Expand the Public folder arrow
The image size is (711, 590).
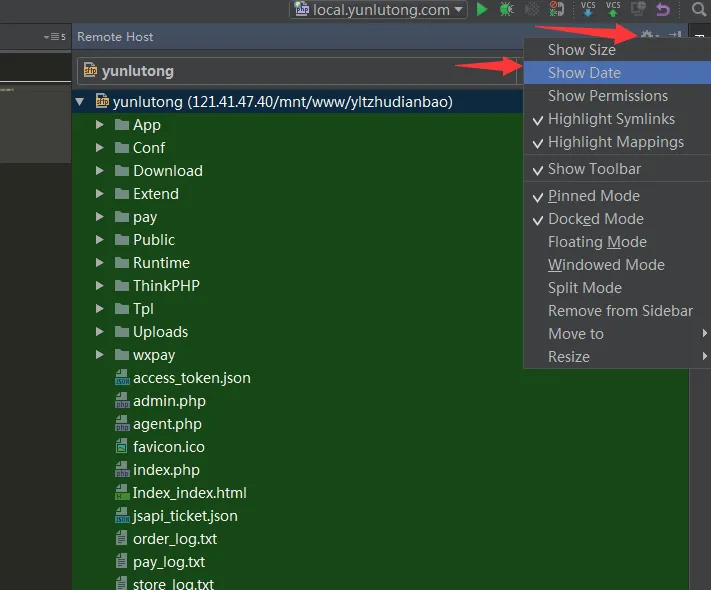[x=100, y=239]
